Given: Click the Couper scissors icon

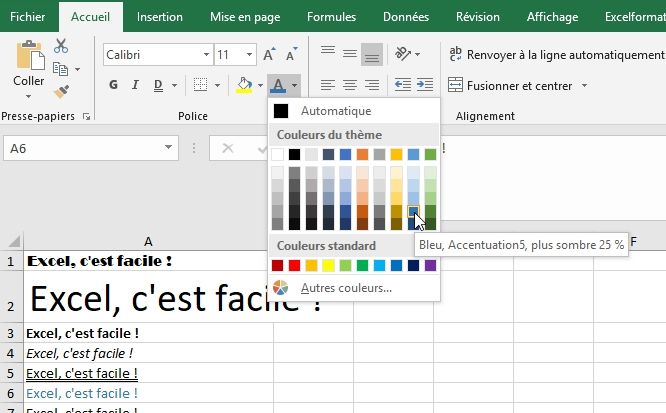Looking at the screenshot, I should pos(61,45).
